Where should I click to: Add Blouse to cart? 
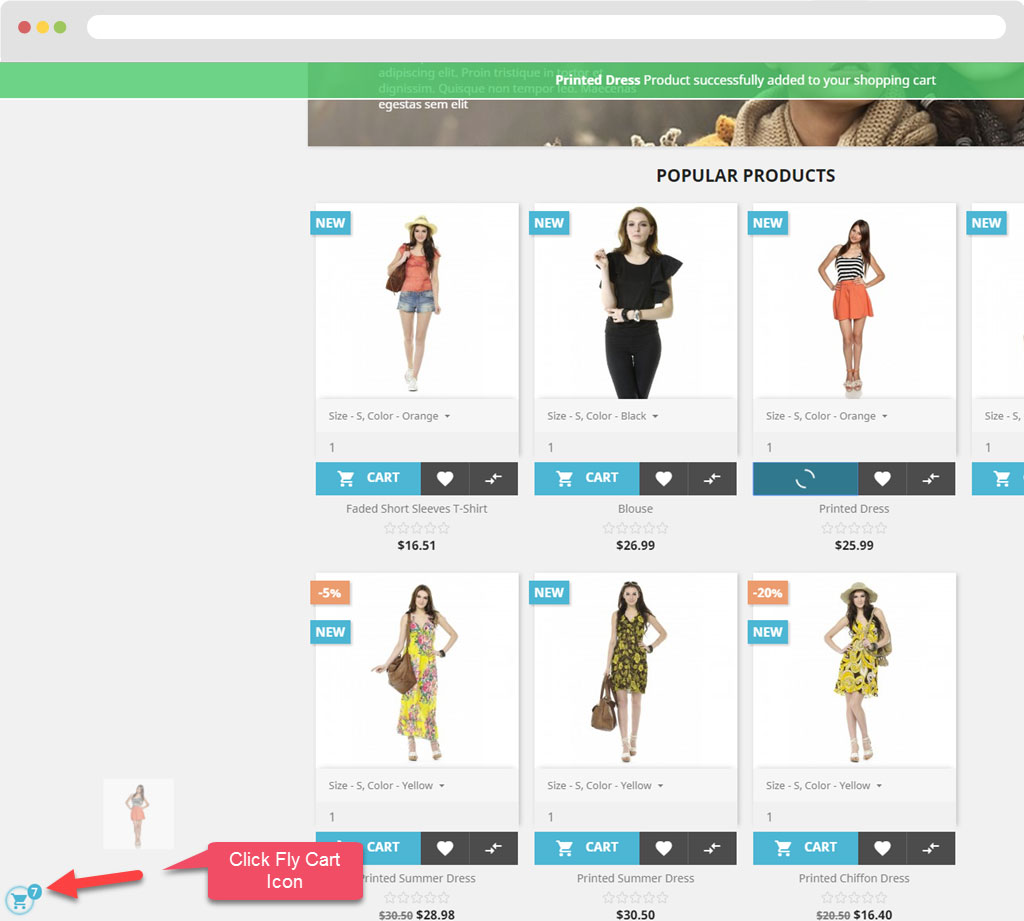(587, 478)
